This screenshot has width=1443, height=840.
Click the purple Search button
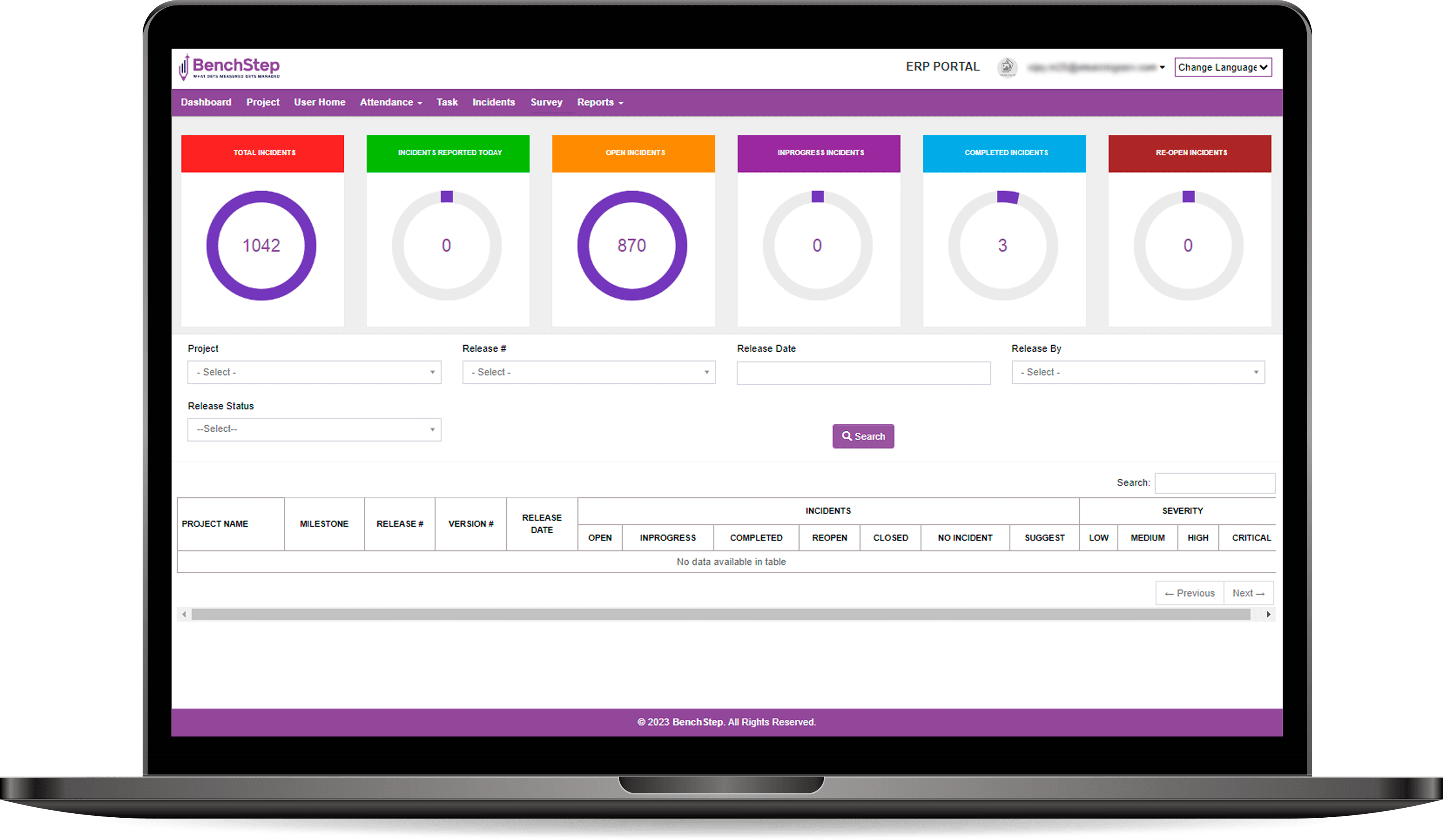(863, 436)
